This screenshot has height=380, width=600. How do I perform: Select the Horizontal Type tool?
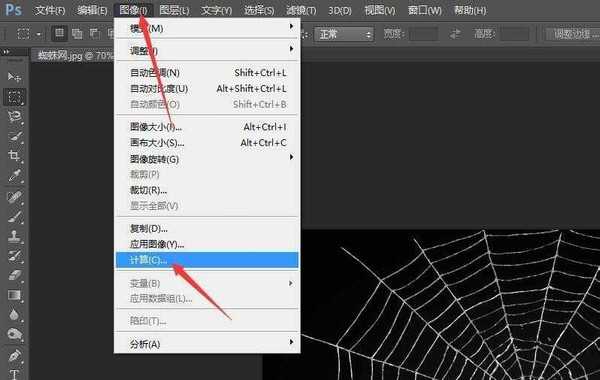(x=15, y=374)
